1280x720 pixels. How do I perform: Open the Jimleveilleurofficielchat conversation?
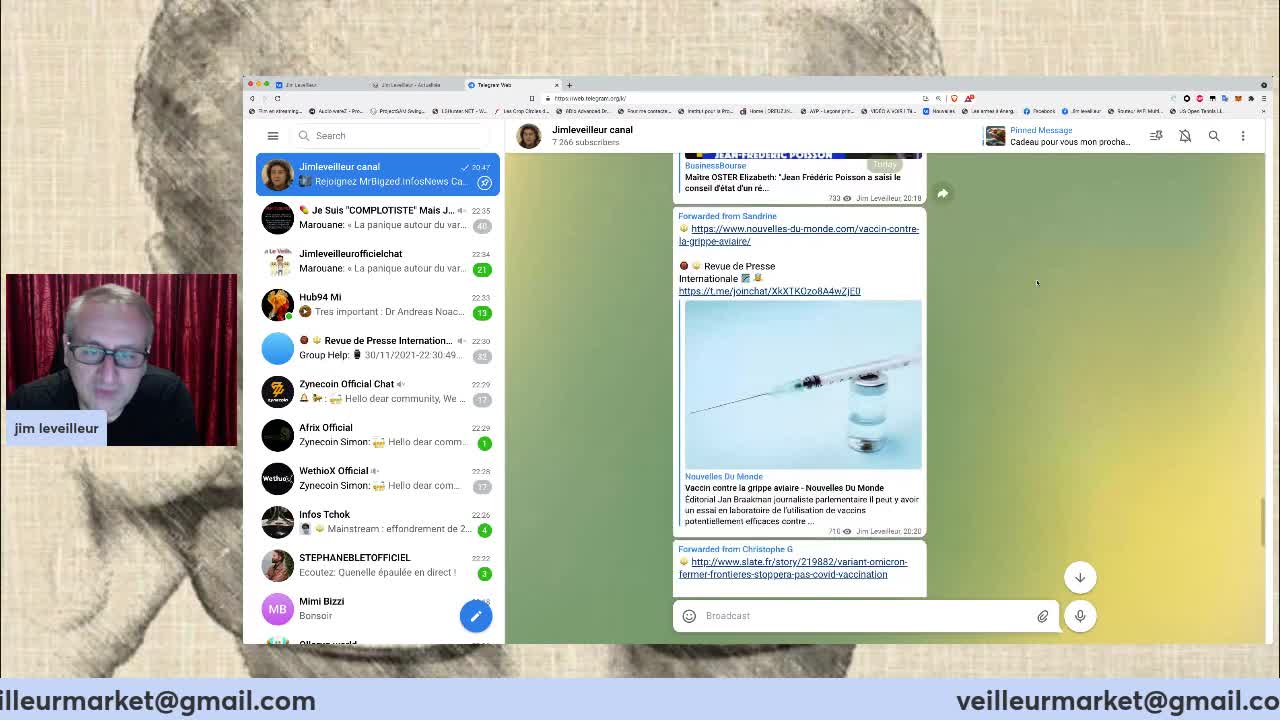point(378,261)
